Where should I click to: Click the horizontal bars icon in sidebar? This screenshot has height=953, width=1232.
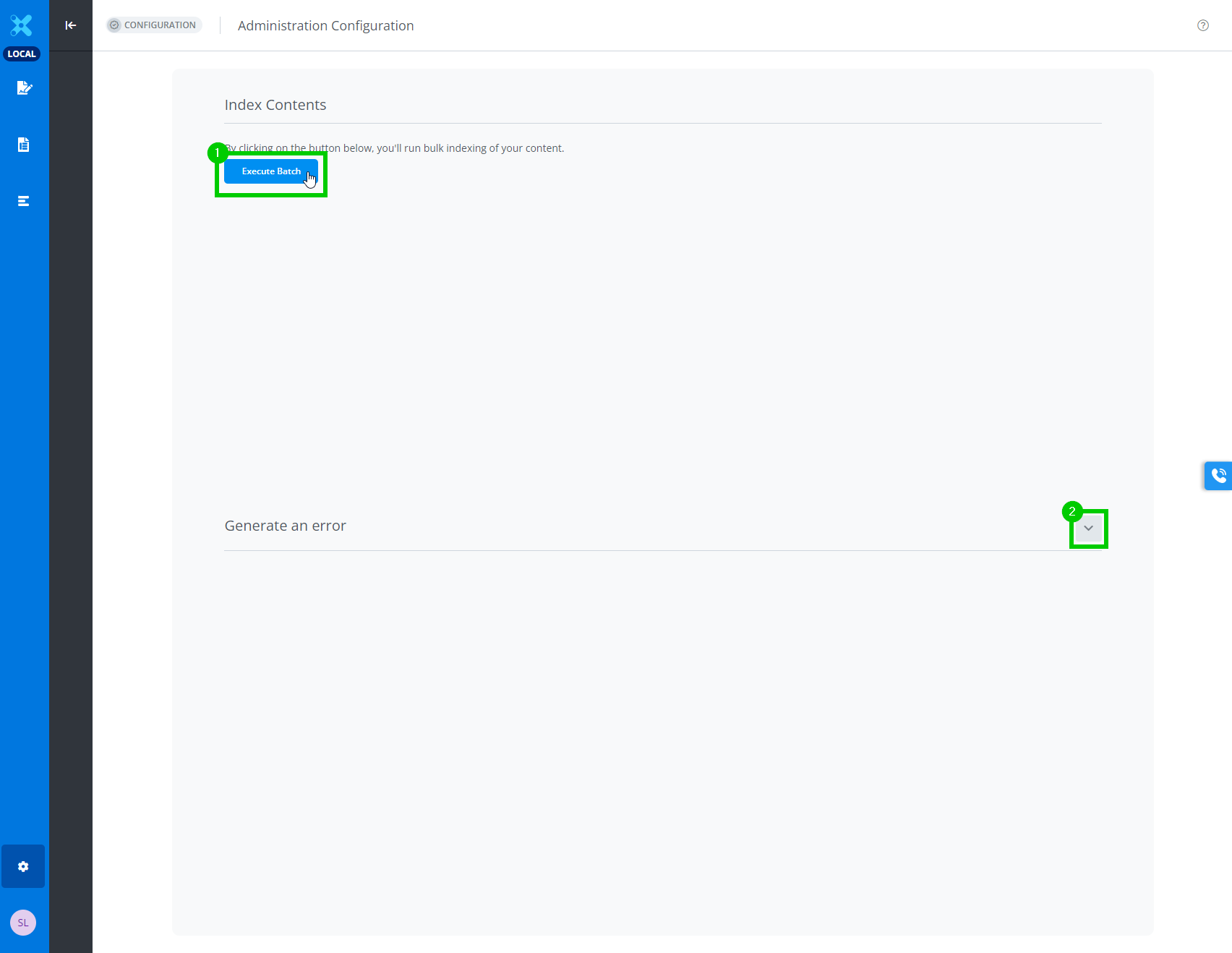click(x=24, y=201)
